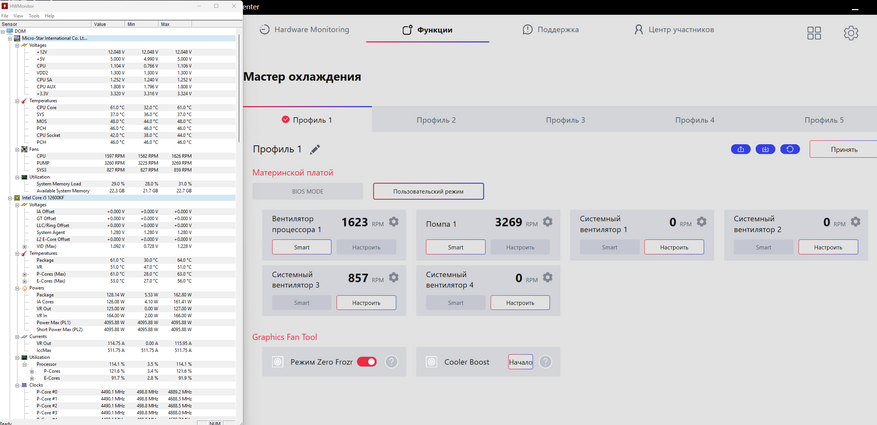
Task: Open the Tools menu in HWMonitor
Action: tap(34, 16)
